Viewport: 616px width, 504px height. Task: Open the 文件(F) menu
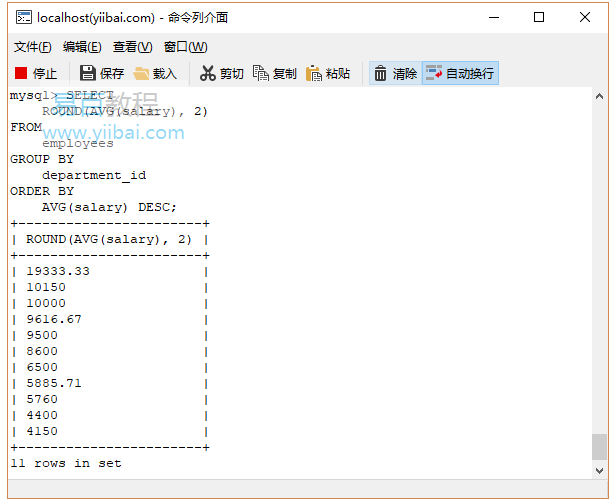pos(33,47)
